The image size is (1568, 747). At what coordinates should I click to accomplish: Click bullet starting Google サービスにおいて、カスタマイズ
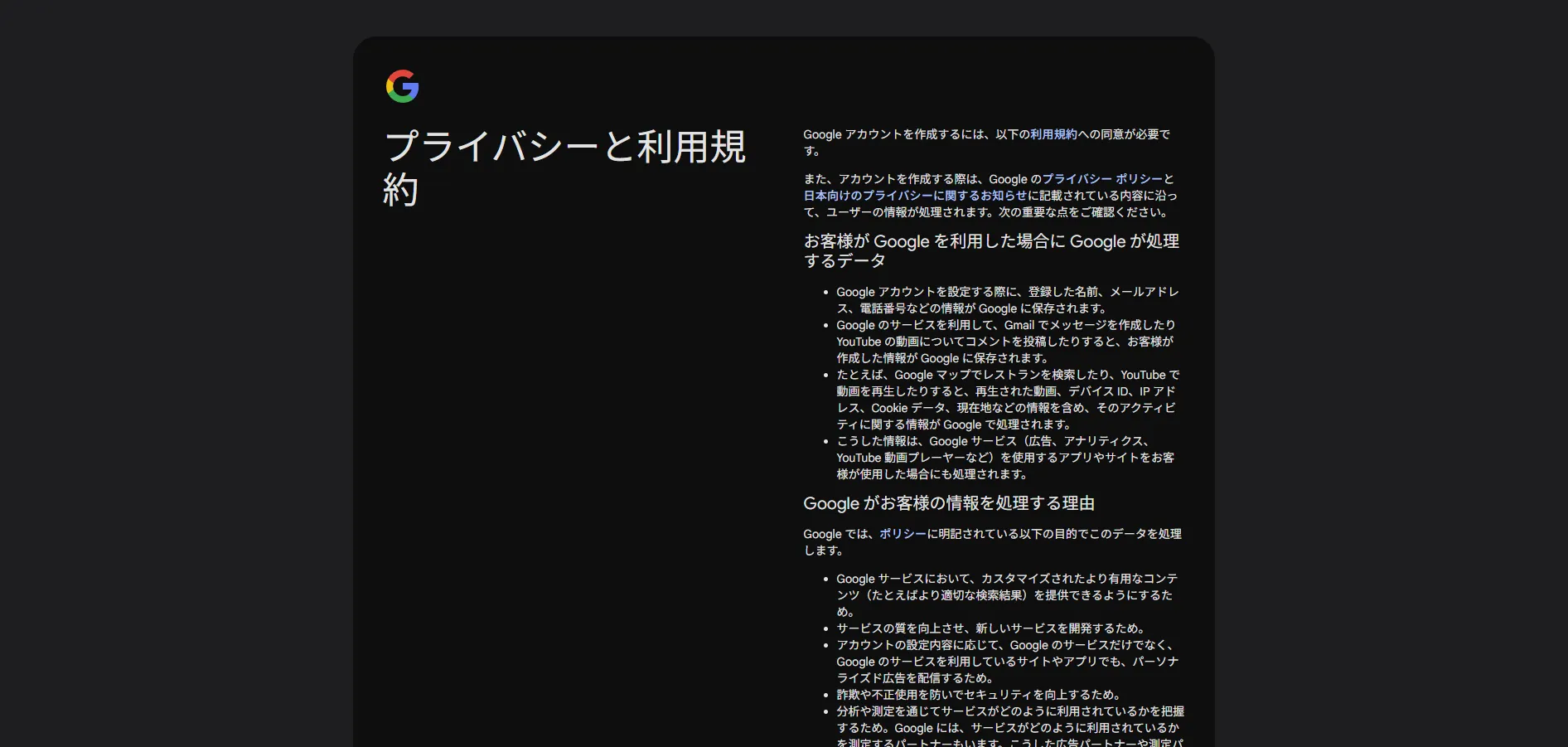pos(1007,595)
